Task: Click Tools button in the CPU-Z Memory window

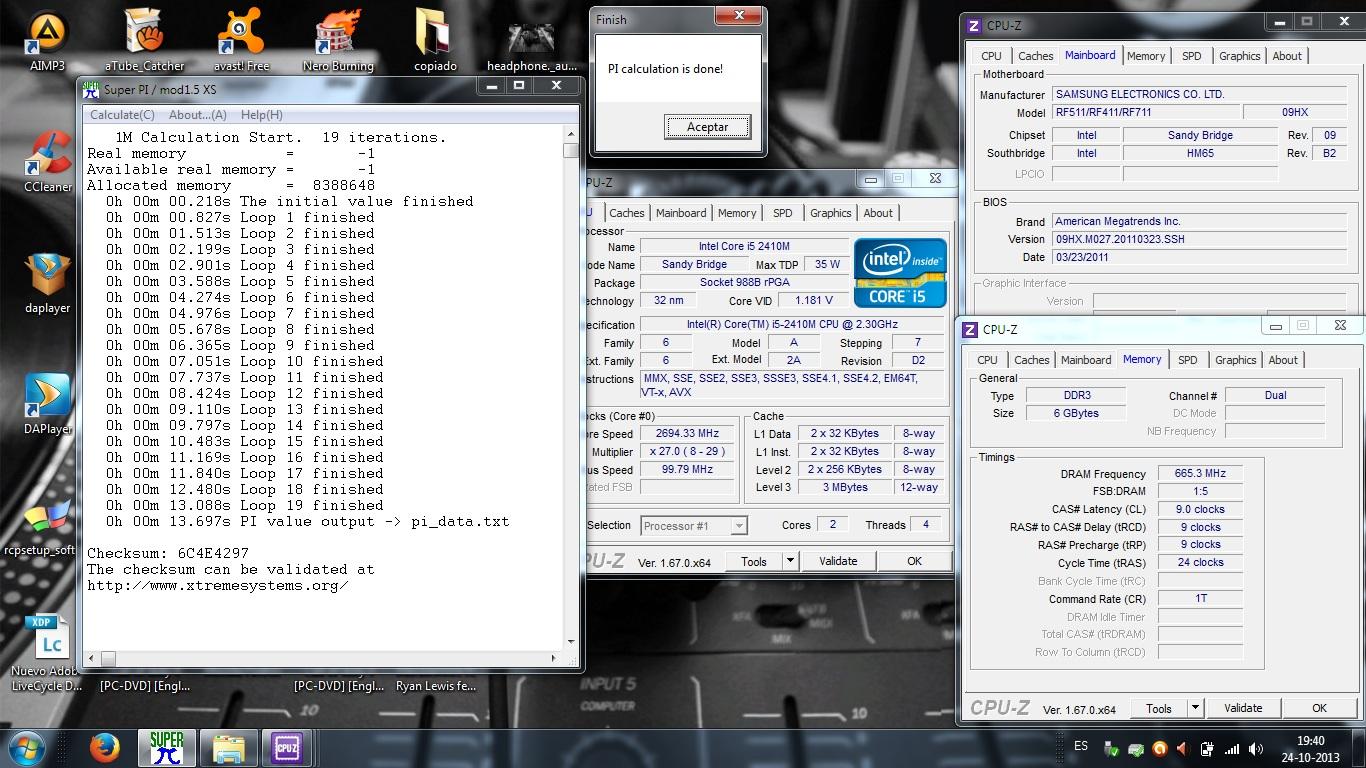Action: pyautogui.click(x=1159, y=708)
